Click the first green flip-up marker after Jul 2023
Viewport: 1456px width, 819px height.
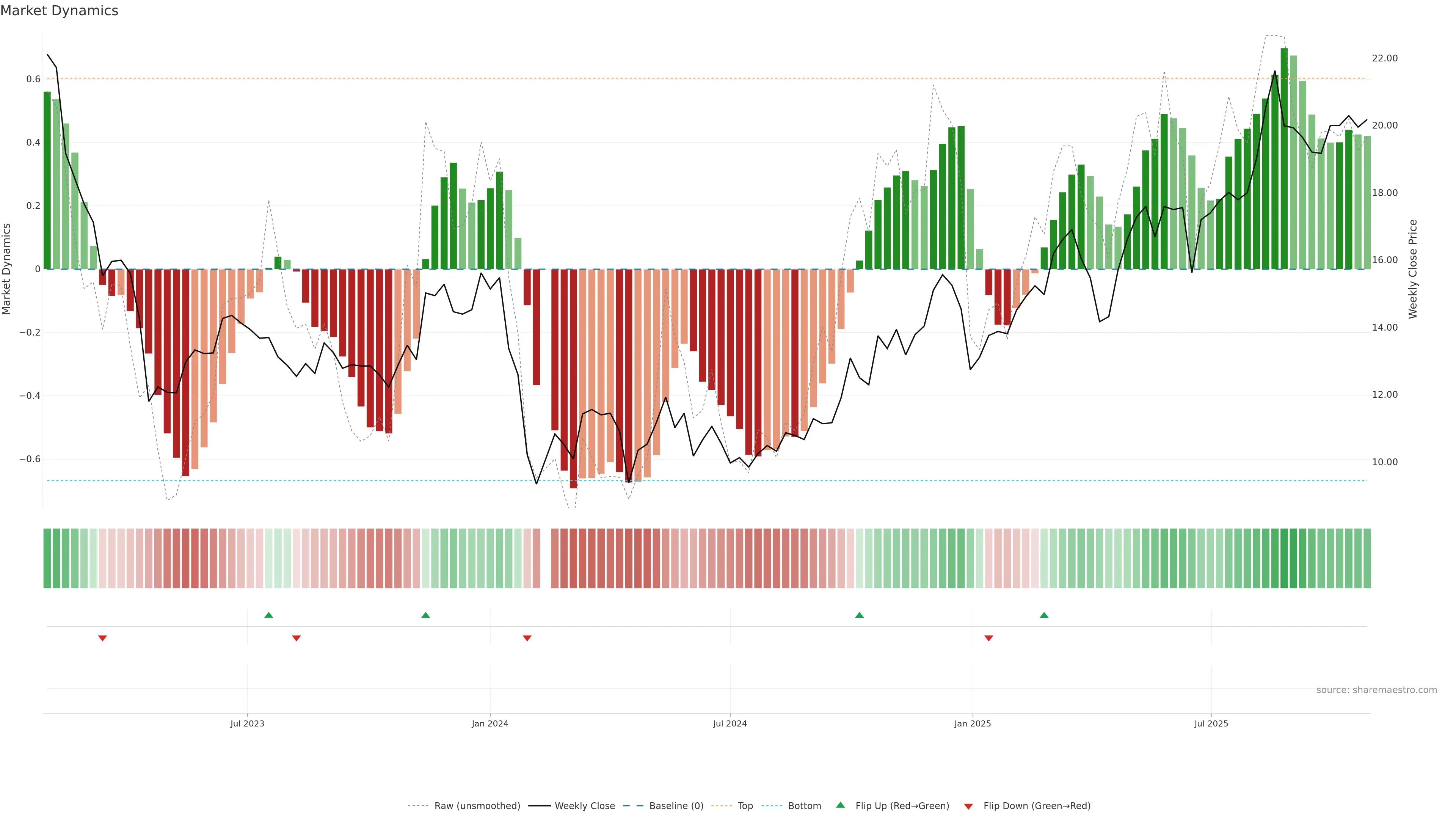268,615
